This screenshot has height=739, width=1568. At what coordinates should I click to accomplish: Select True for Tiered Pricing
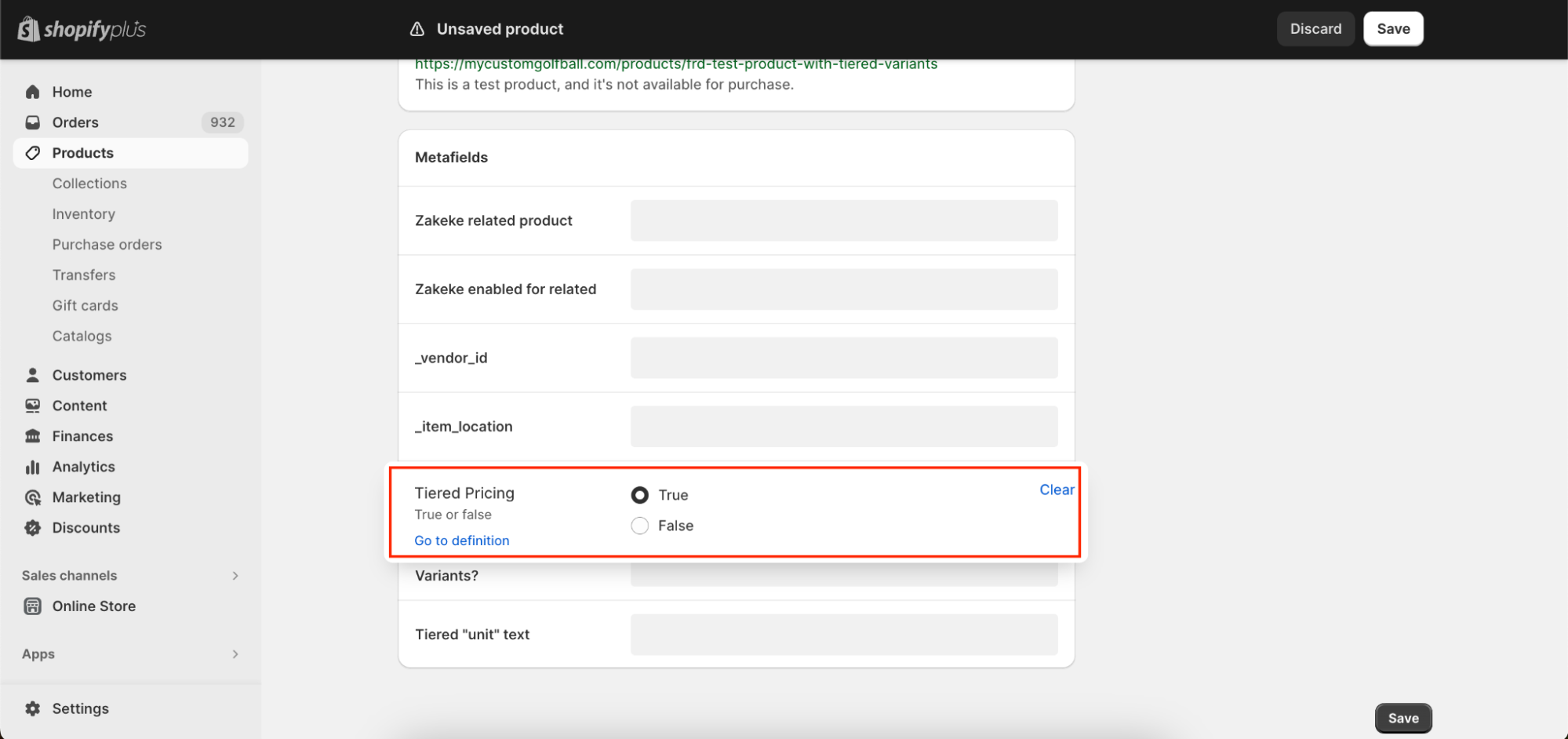(640, 495)
